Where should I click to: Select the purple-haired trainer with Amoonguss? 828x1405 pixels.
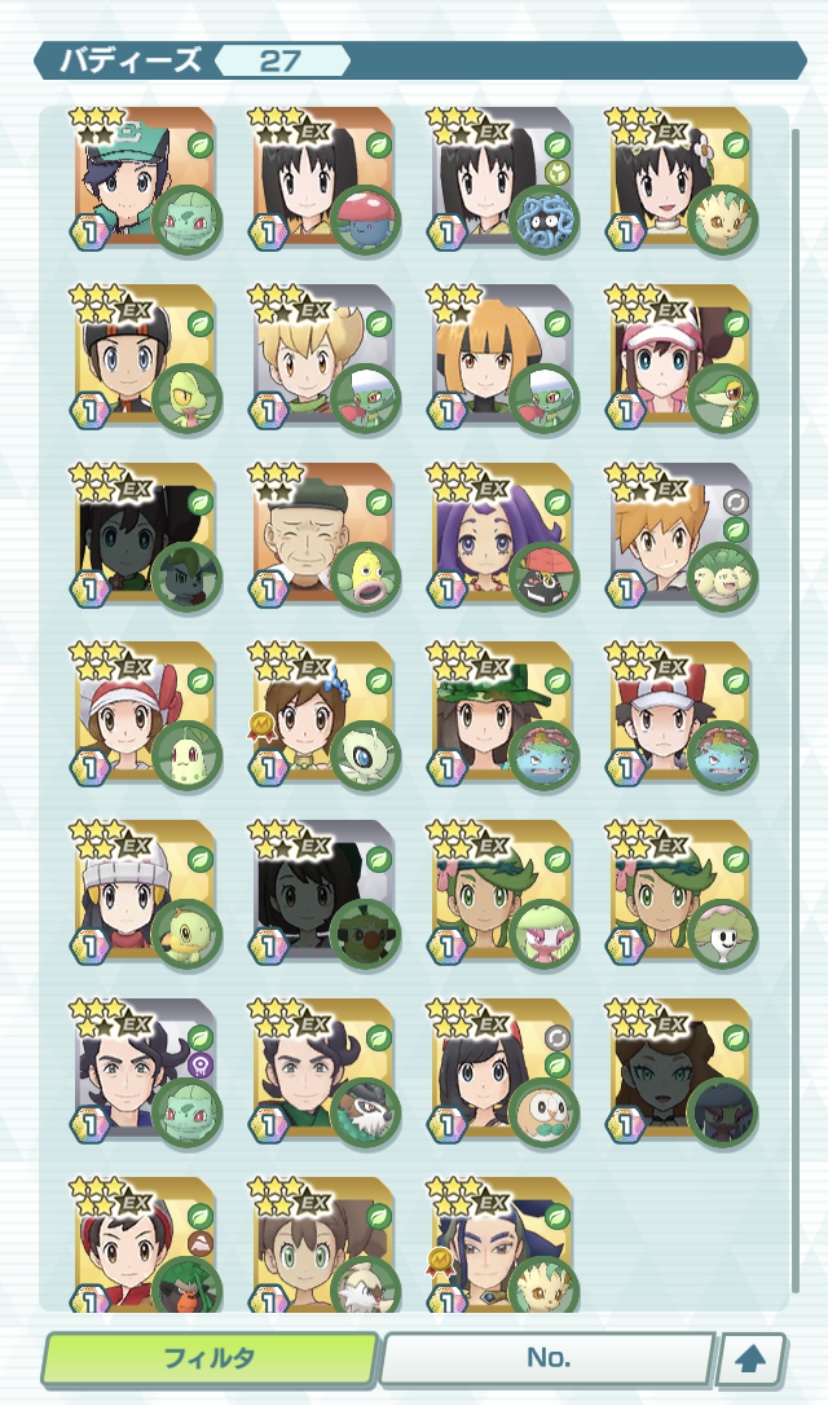[x=502, y=535]
